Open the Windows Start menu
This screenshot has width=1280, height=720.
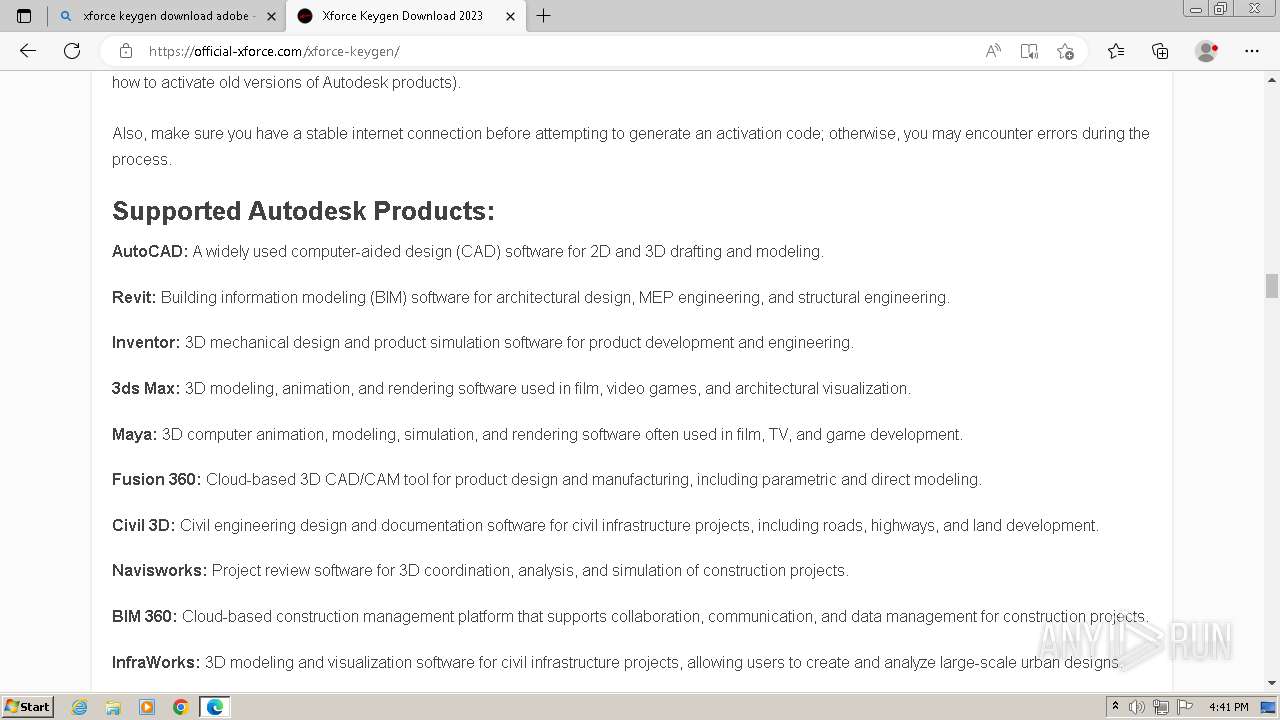tap(27, 706)
